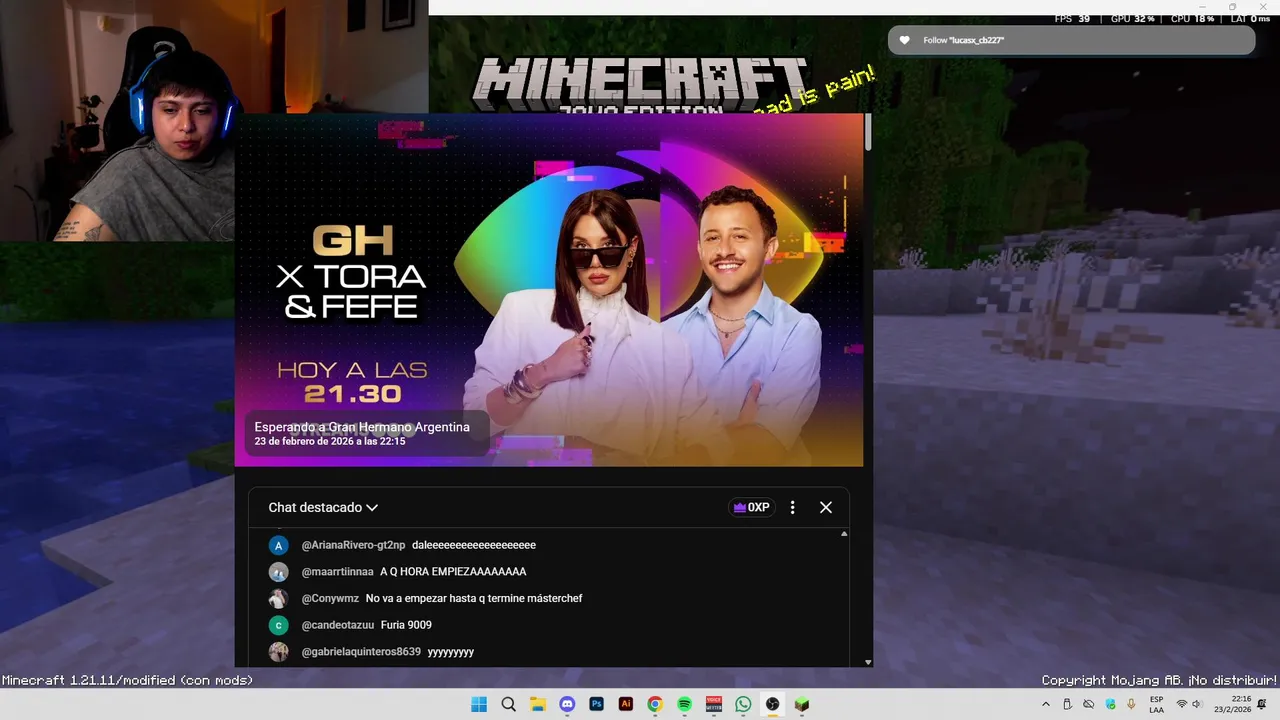Image resolution: width=1280 pixels, height=720 pixels.
Task: Open Photoshop from the taskbar
Action: (x=596, y=704)
